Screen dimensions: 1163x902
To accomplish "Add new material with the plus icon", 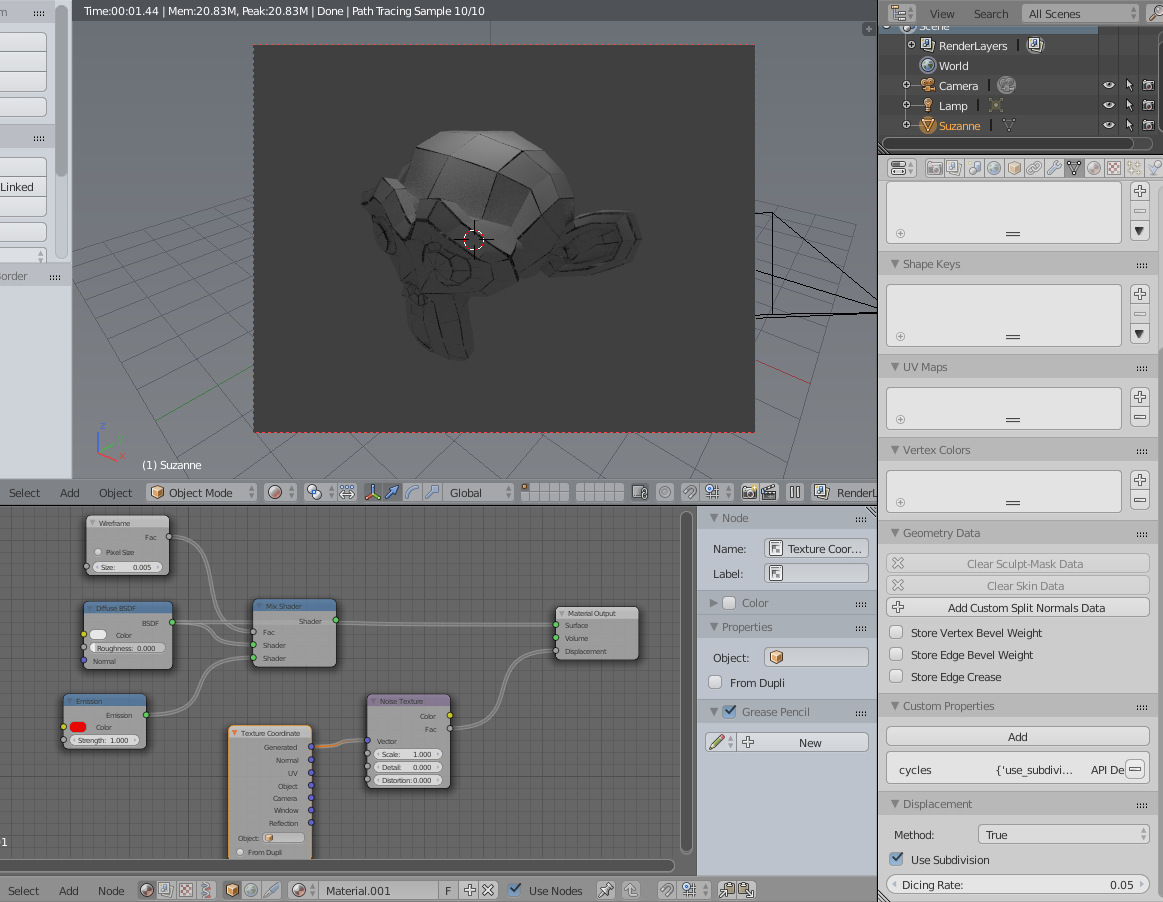I will [x=470, y=890].
